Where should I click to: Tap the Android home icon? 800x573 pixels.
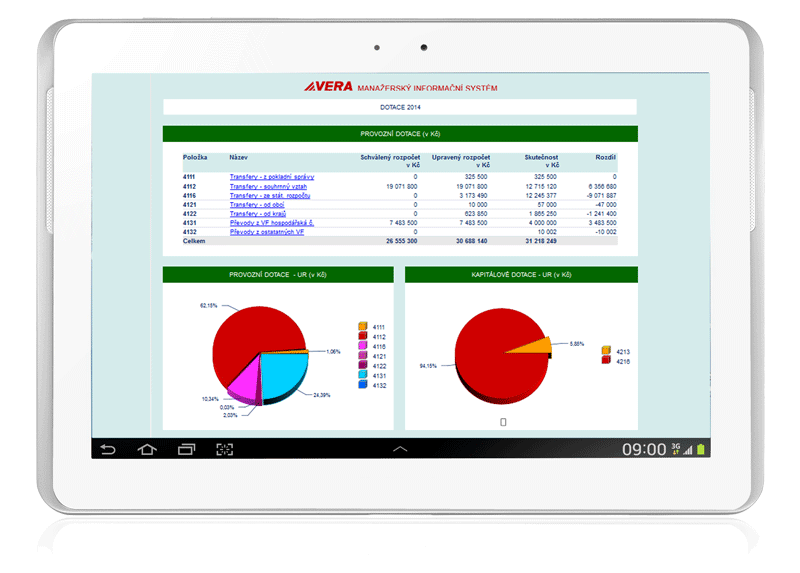(x=147, y=449)
